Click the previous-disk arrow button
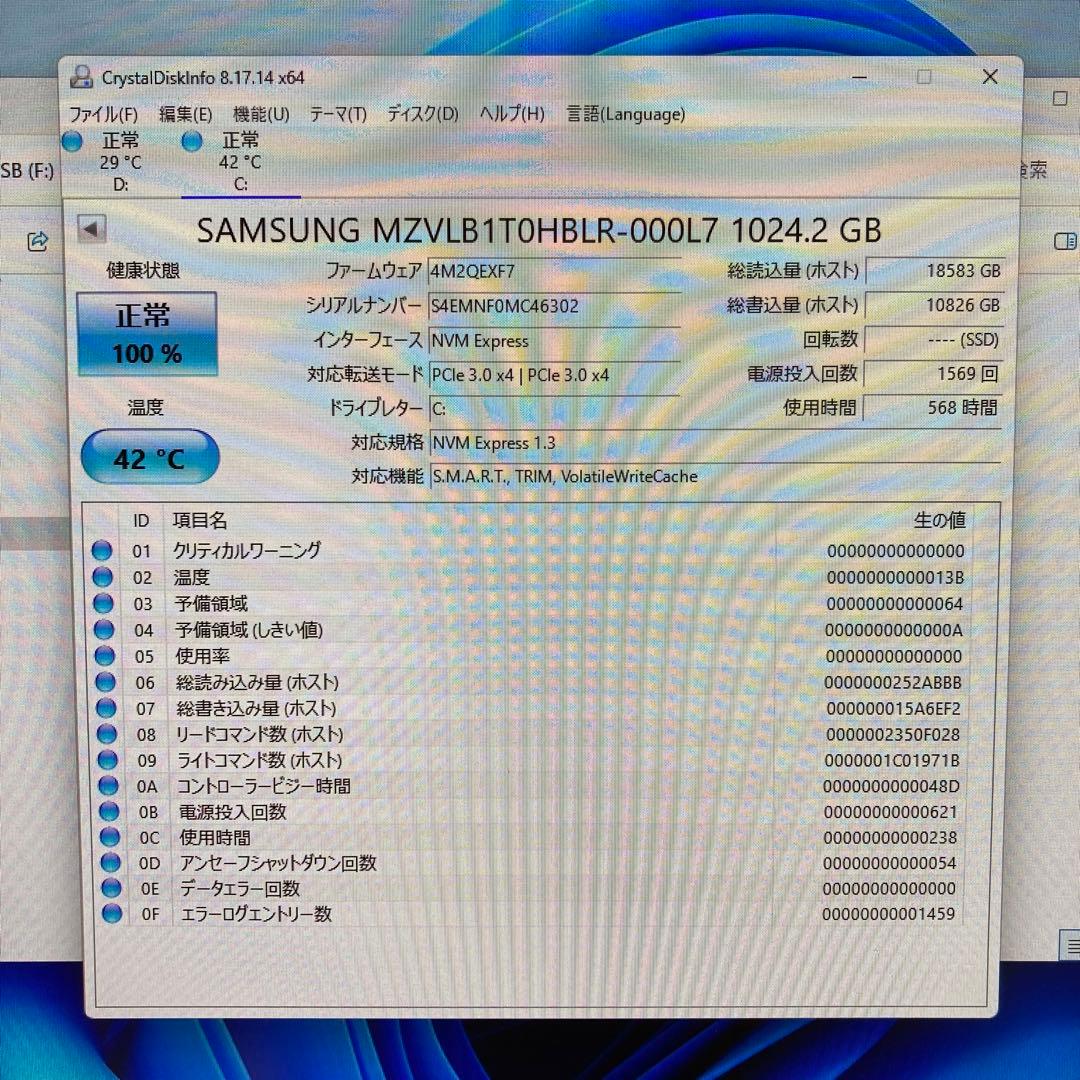This screenshot has height=1080, width=1080. pyautogui.click(x=91, y=228)
